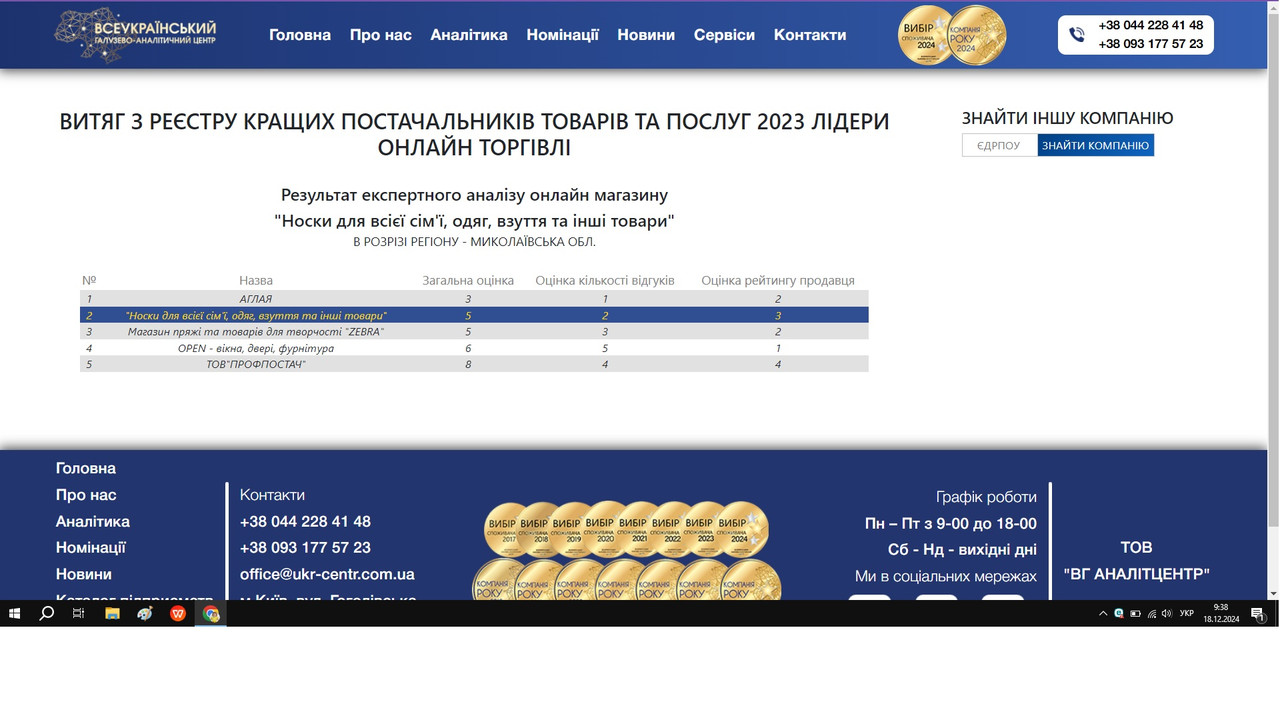Click the Chrome icon in taskbar
Viewport: 1280px width, 720px height.
[x=211, y=613]
